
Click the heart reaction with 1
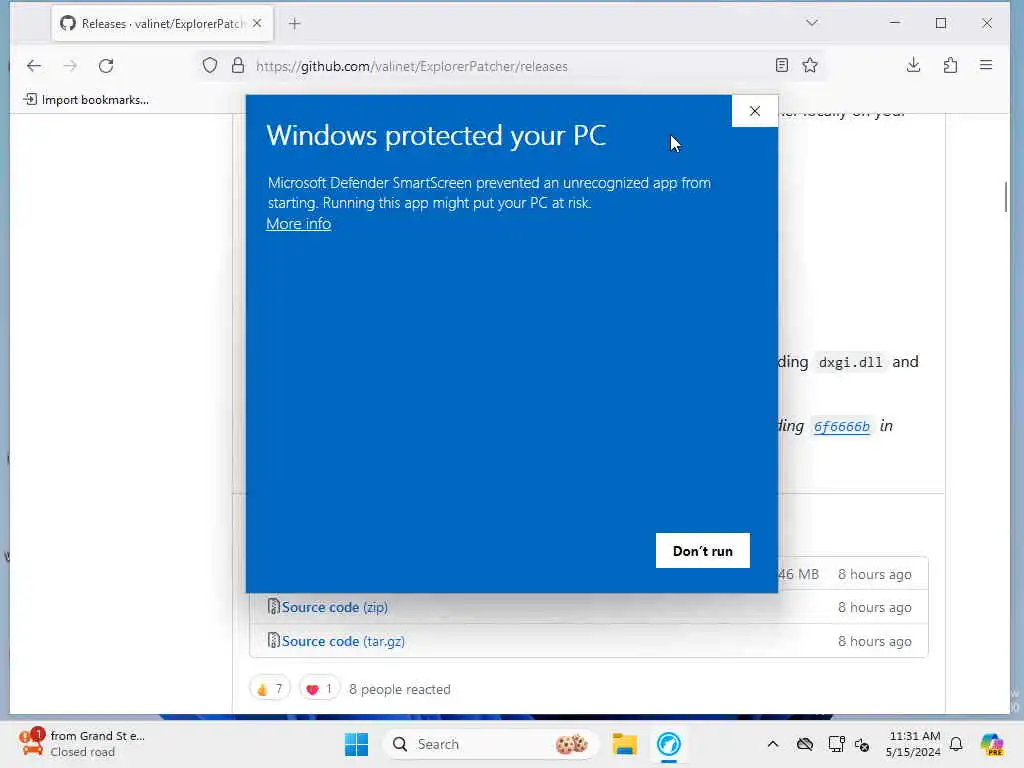(319, 689)
